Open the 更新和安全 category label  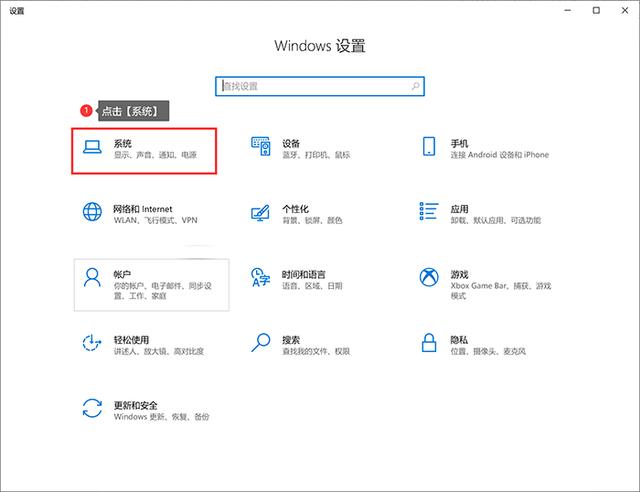click(x=136, y=404)
